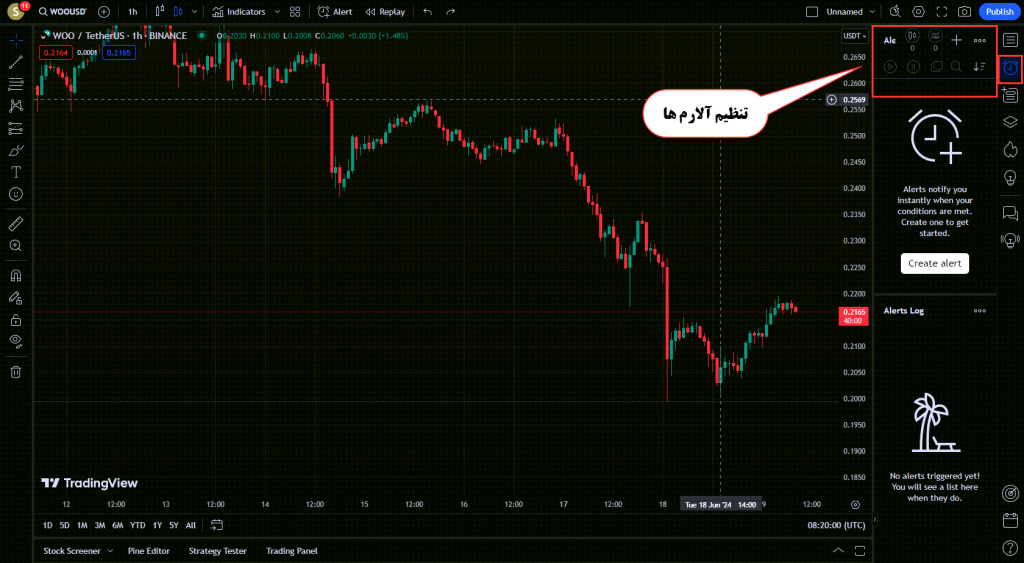The width and height of the screenshot is (1024, 563).
Task: Take a chart snapshot with camera icon
Action: [x=965, y=12]
